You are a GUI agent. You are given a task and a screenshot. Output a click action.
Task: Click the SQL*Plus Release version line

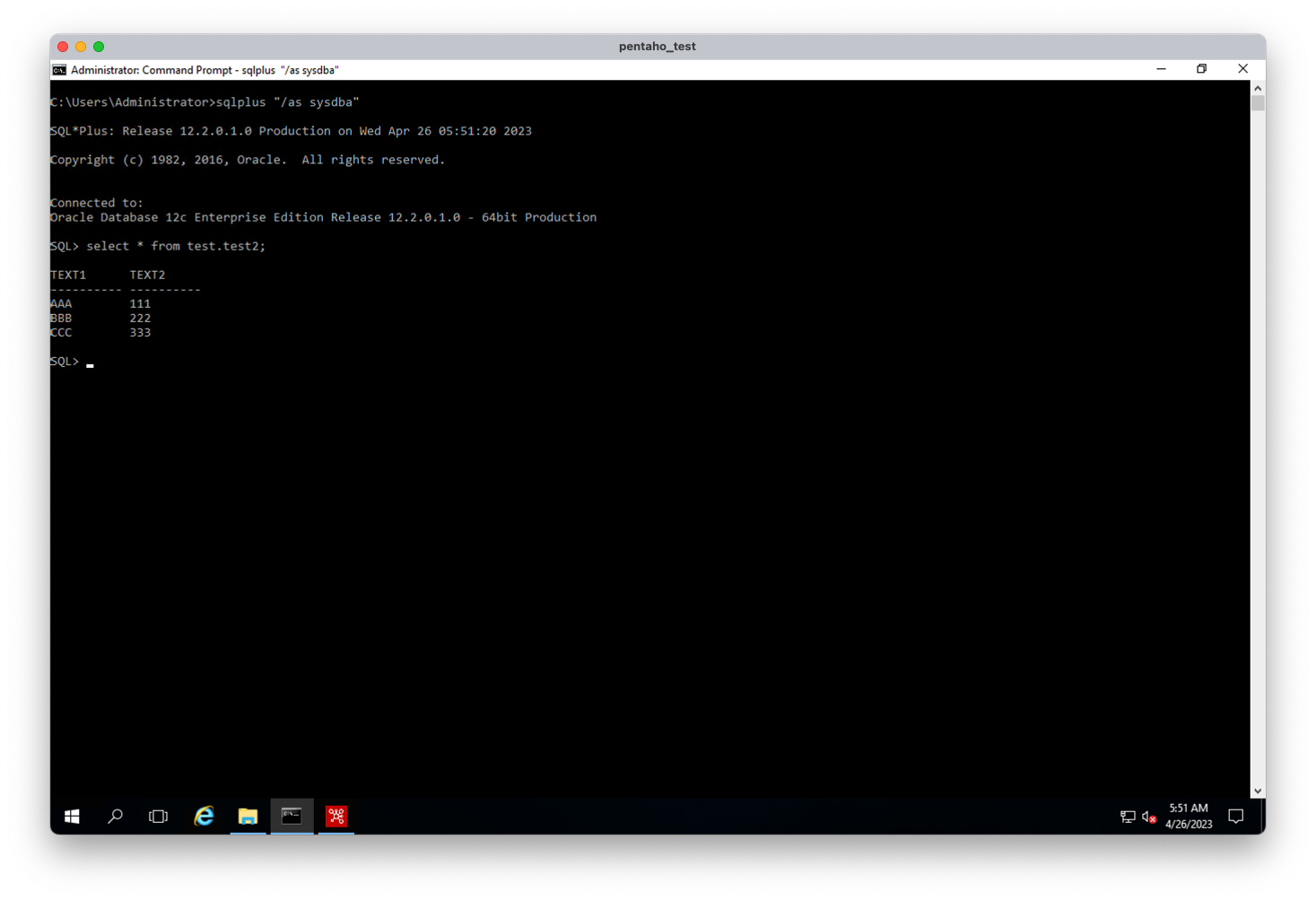click(291, 131)
